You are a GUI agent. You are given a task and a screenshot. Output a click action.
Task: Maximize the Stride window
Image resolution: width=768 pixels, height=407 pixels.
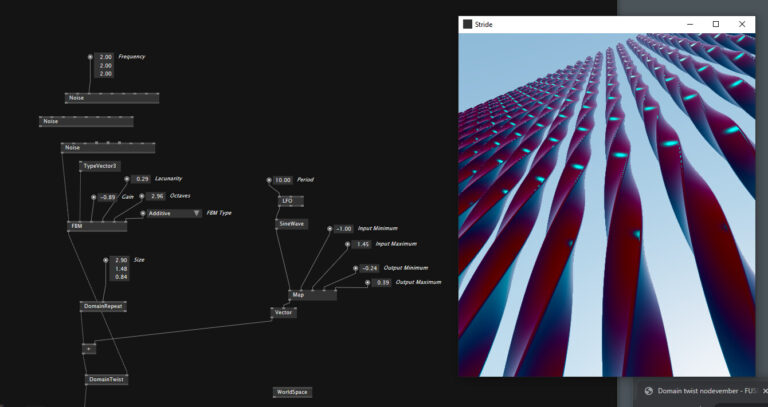click(716, 24)
